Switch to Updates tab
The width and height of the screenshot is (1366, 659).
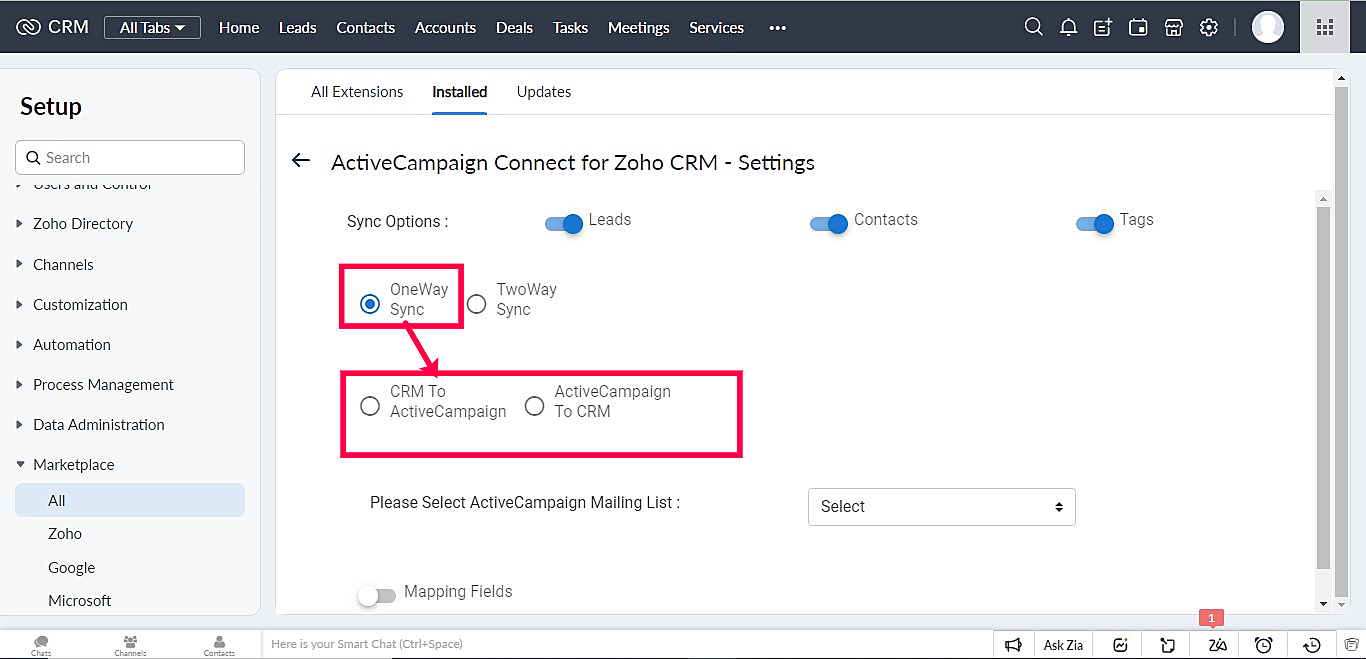tap(544, 92)
